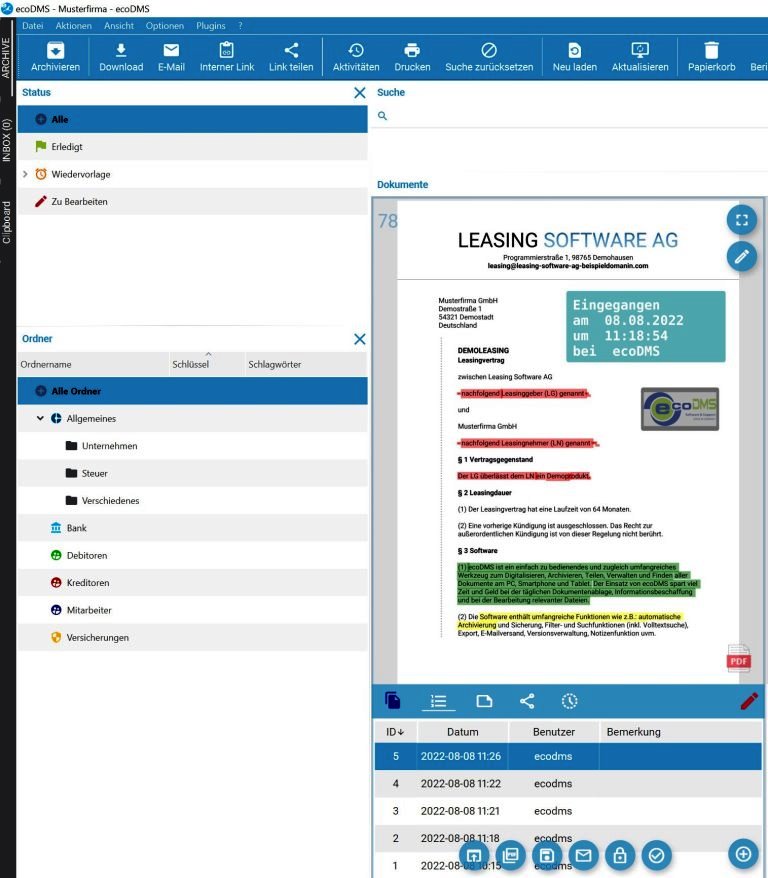This screenshot has width=768, height=878.
Task: Open the Aktionen menu
Action: coord(73,26)
